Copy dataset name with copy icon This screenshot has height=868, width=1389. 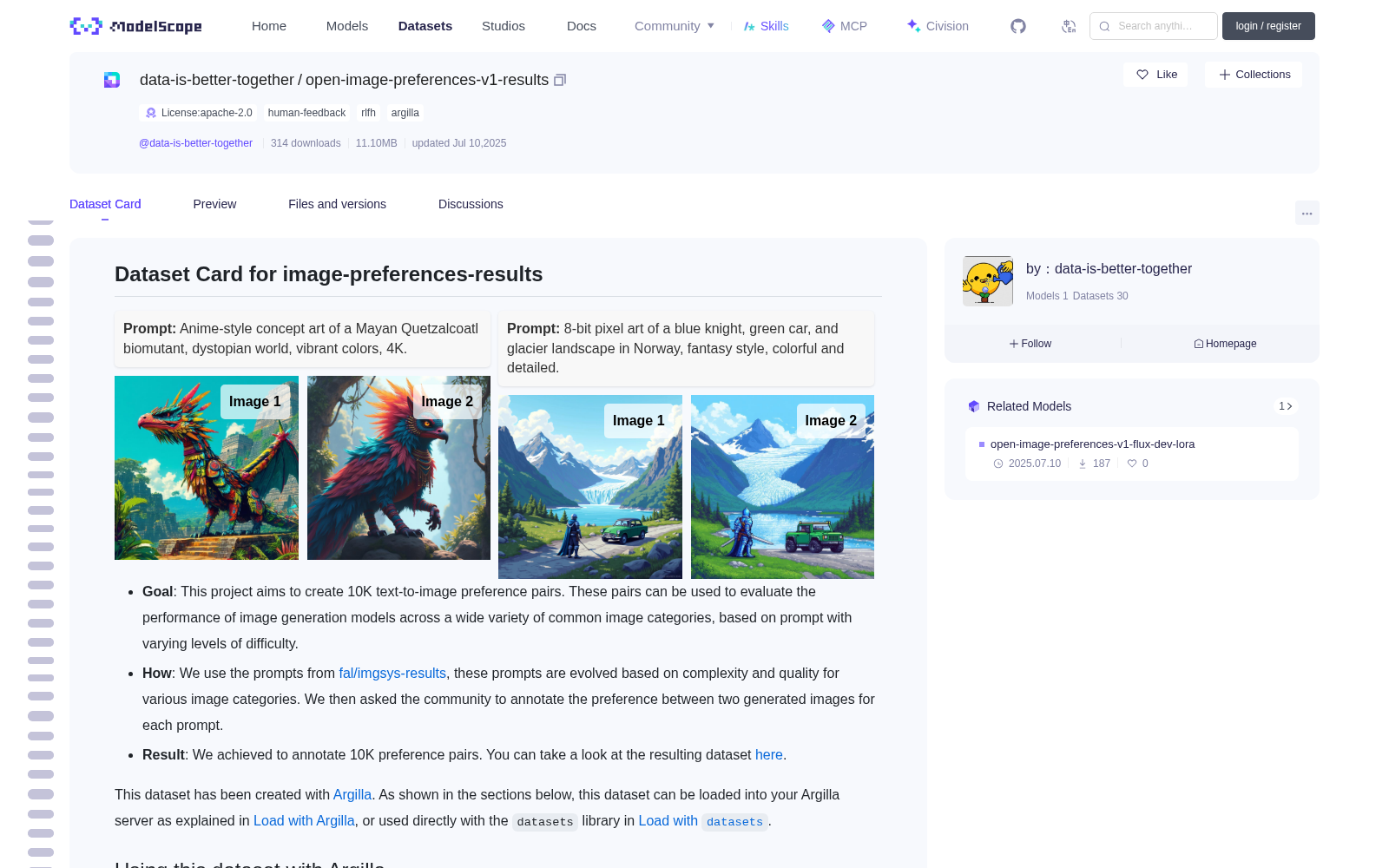coord(560,80)
